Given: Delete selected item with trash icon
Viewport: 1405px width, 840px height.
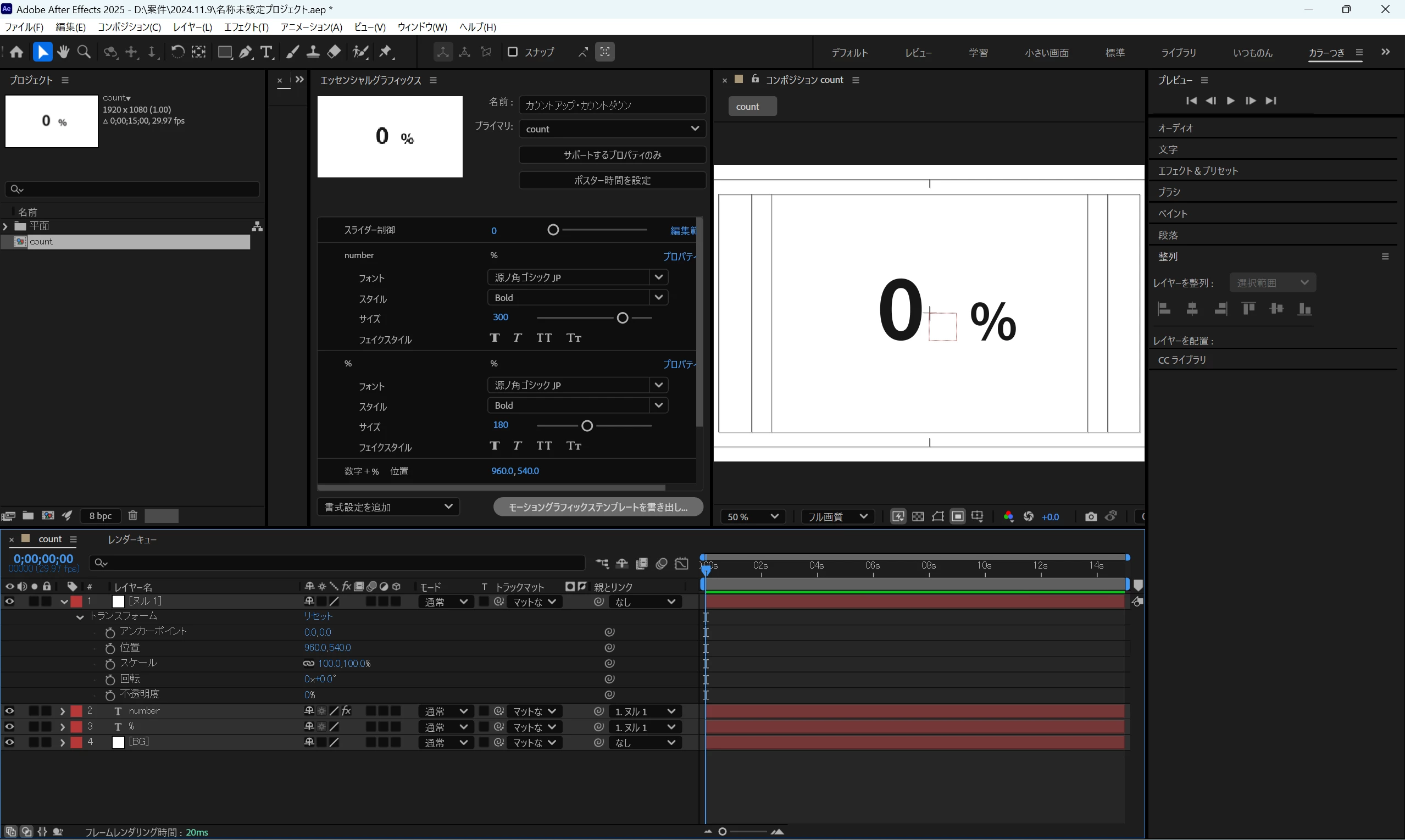Looking at the screenshot, I should [132, 516].
